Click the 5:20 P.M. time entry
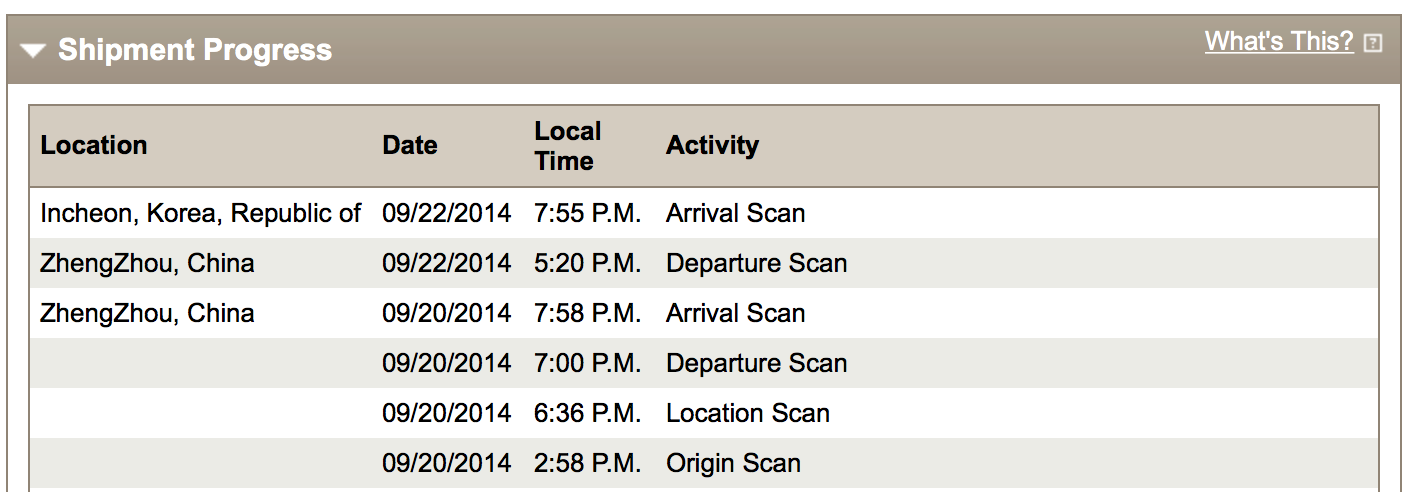1412x492 pixels. coord(587,263)
